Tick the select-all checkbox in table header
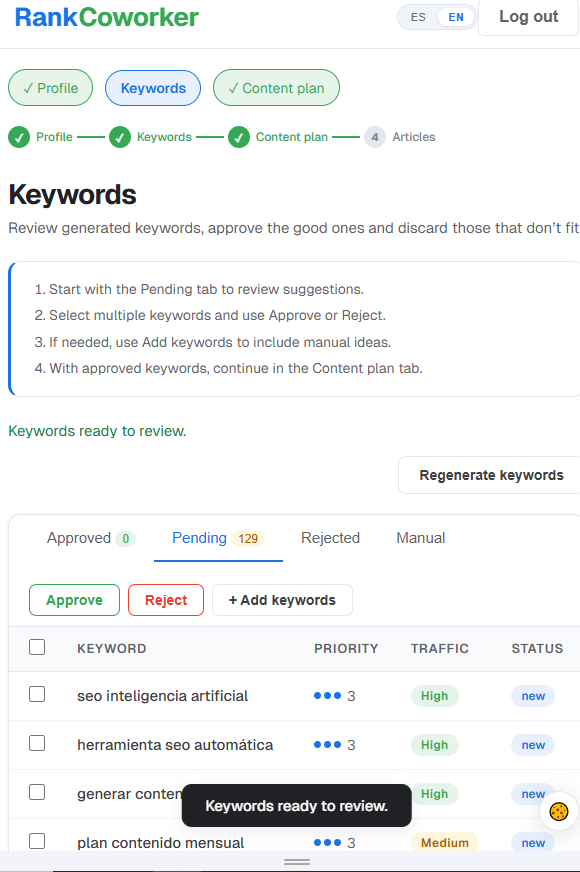 tap(37, 647)
